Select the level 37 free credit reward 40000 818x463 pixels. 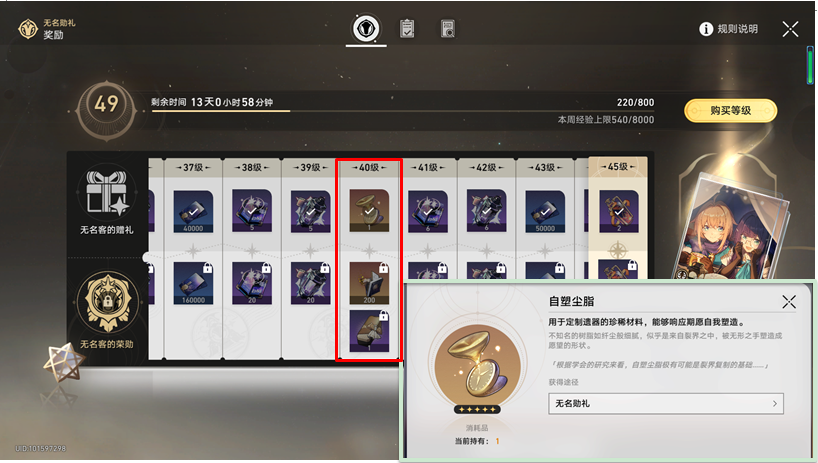coord(193,211)
